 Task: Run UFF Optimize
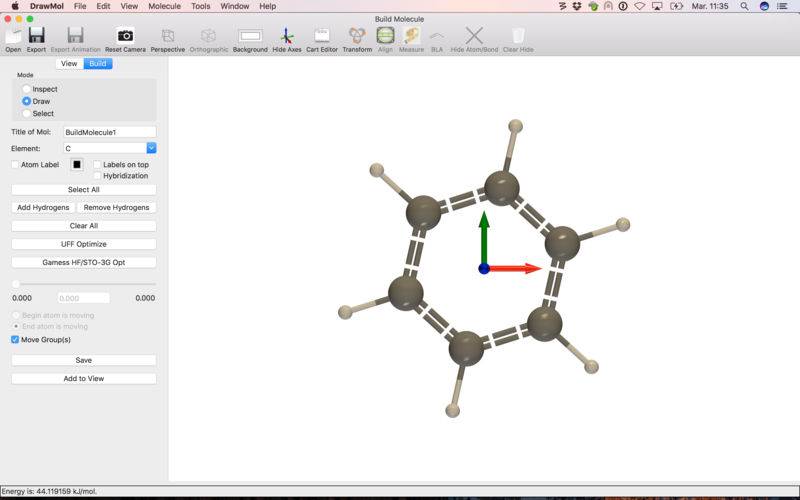[84, 244]
